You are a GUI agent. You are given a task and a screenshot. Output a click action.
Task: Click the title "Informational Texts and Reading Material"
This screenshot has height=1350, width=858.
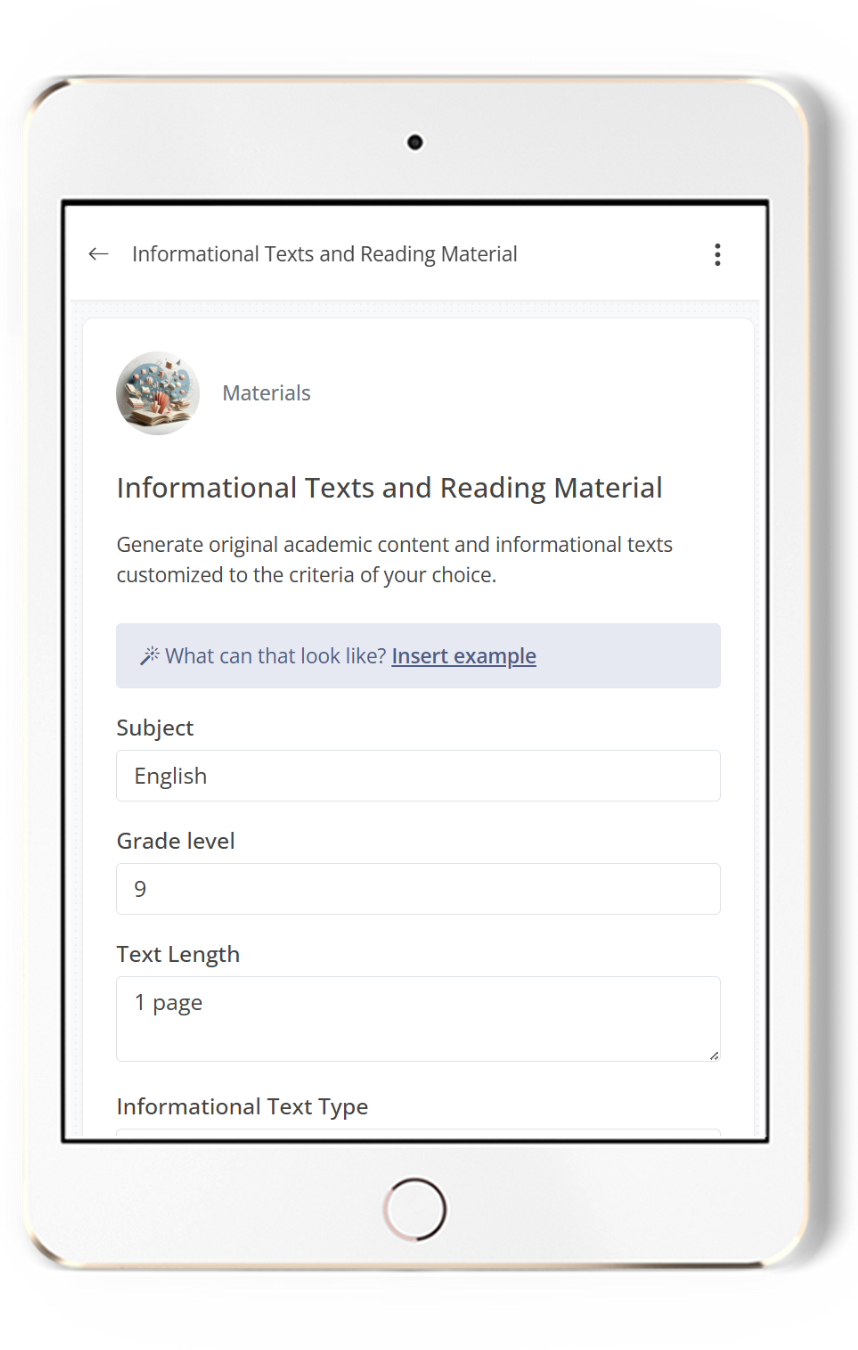[x=389, y=487]
